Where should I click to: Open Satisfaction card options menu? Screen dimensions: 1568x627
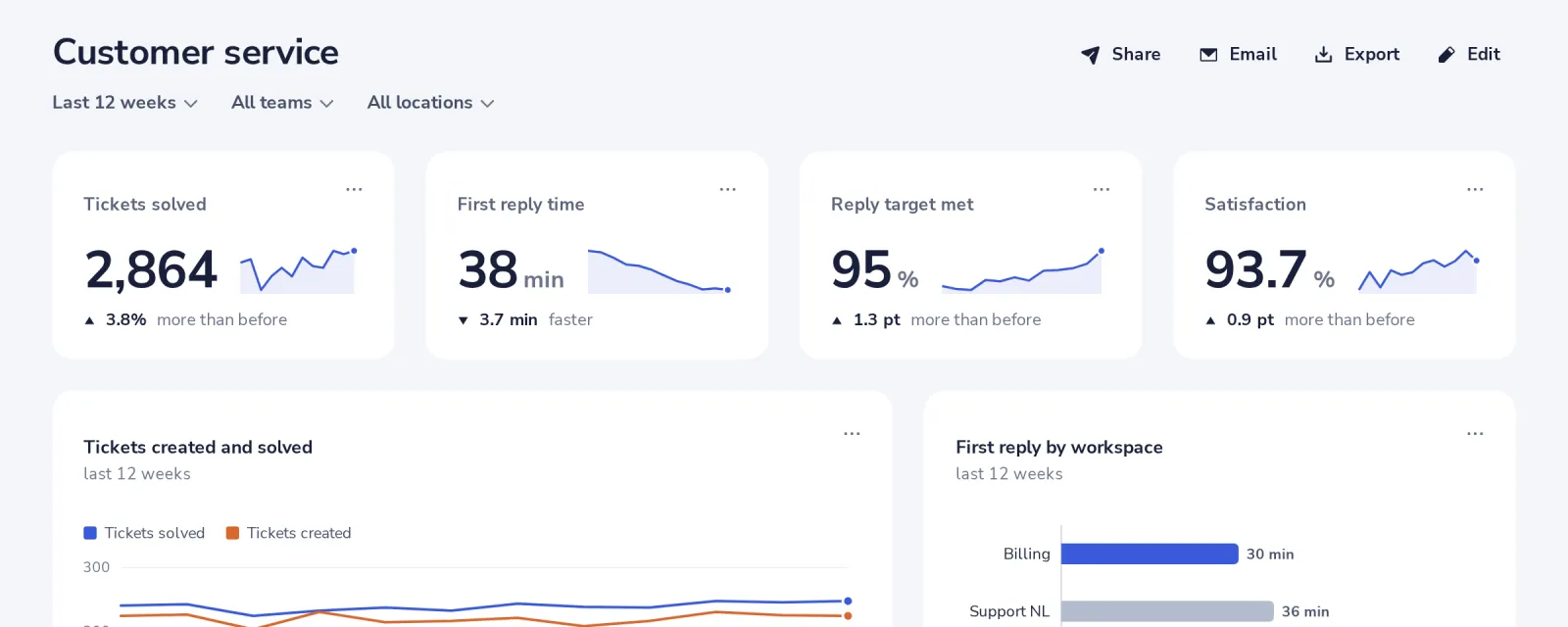[1475, 189]
